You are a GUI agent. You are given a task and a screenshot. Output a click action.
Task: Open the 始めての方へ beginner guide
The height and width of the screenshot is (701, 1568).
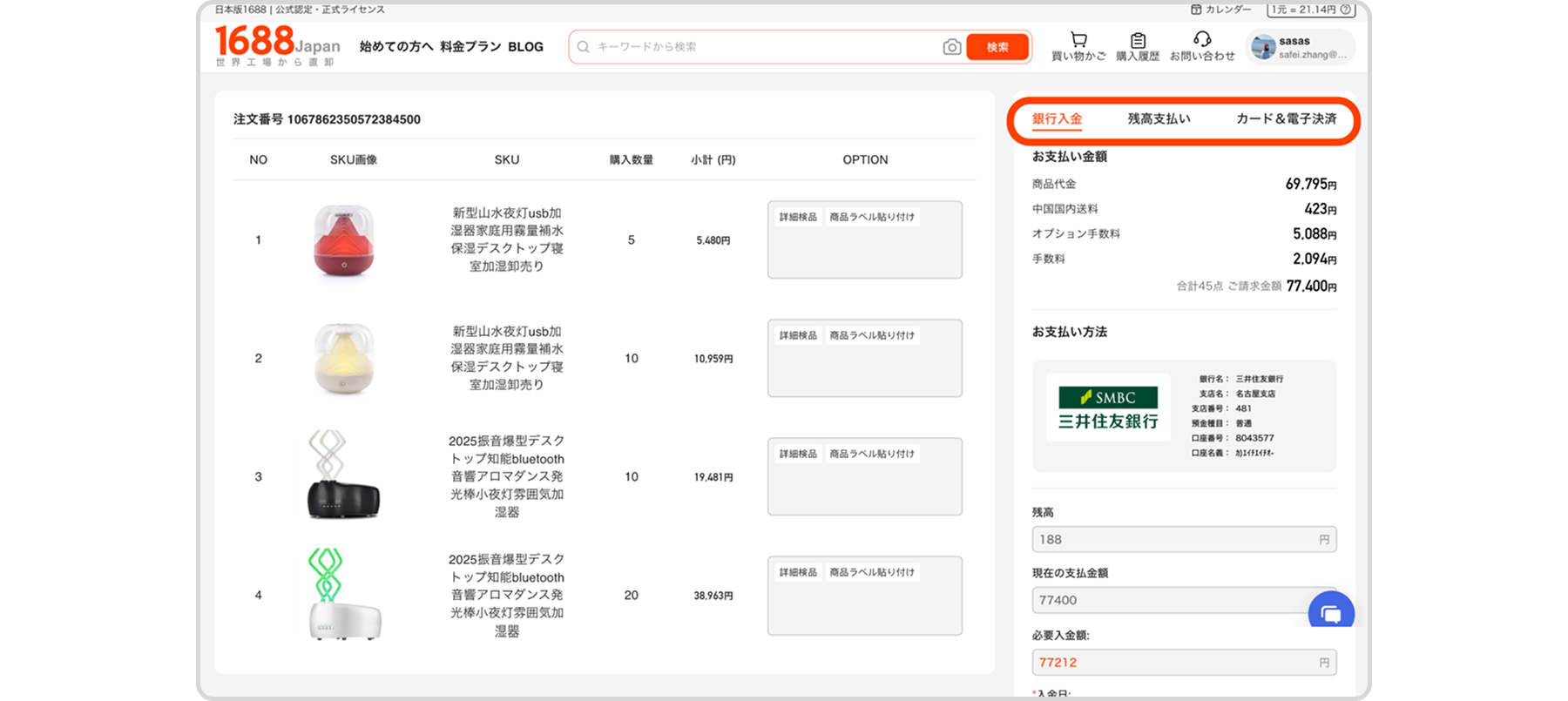[x=395, y=47]
